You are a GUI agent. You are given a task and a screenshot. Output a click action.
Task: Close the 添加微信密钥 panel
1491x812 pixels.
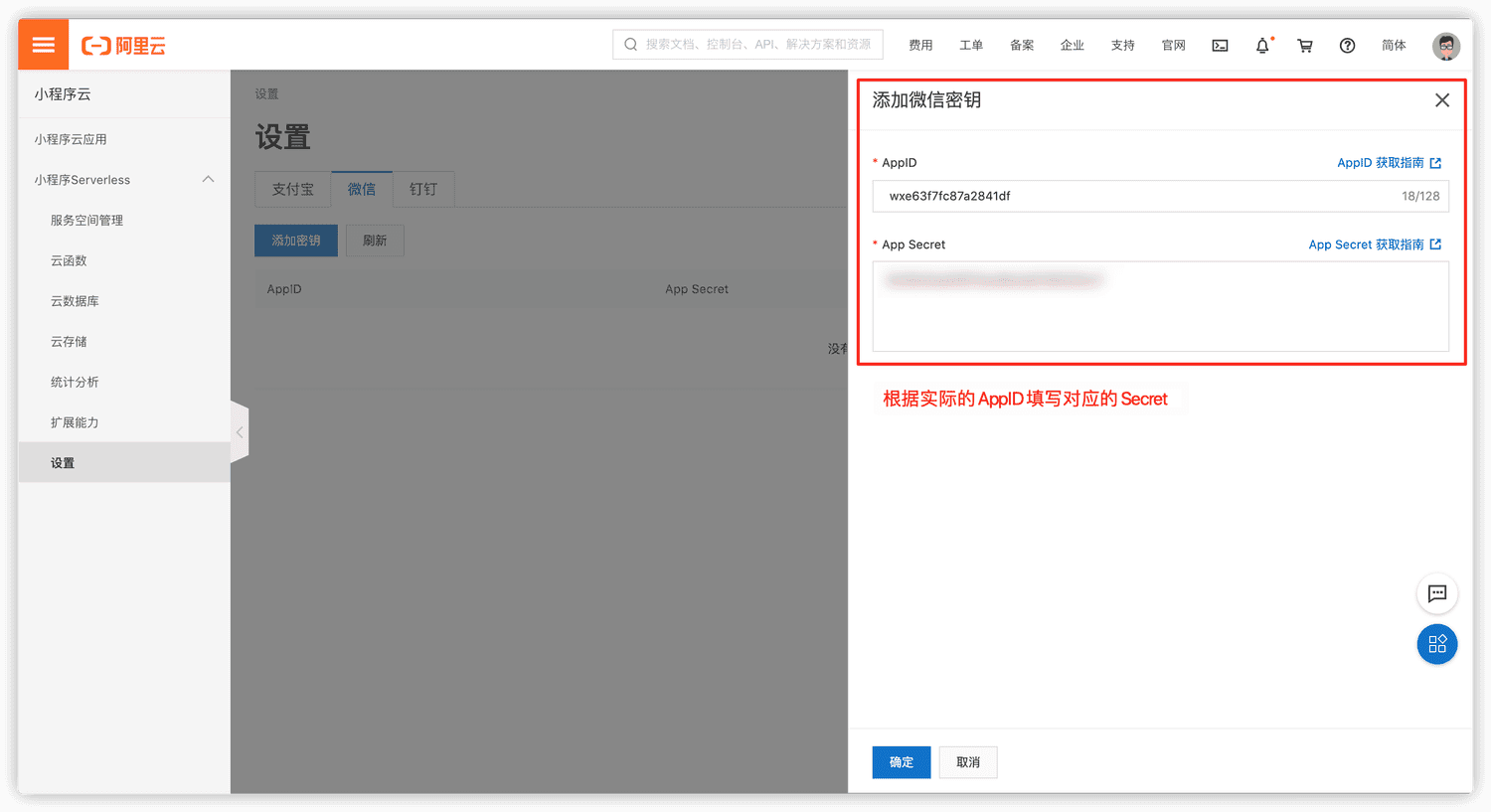(1442, 100)
